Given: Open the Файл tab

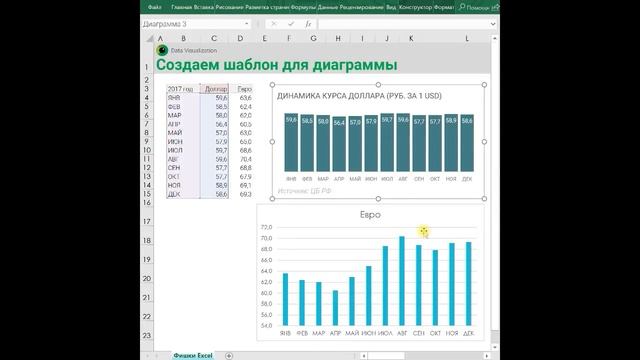Looking at the screenshot, I should coord(154,7).
